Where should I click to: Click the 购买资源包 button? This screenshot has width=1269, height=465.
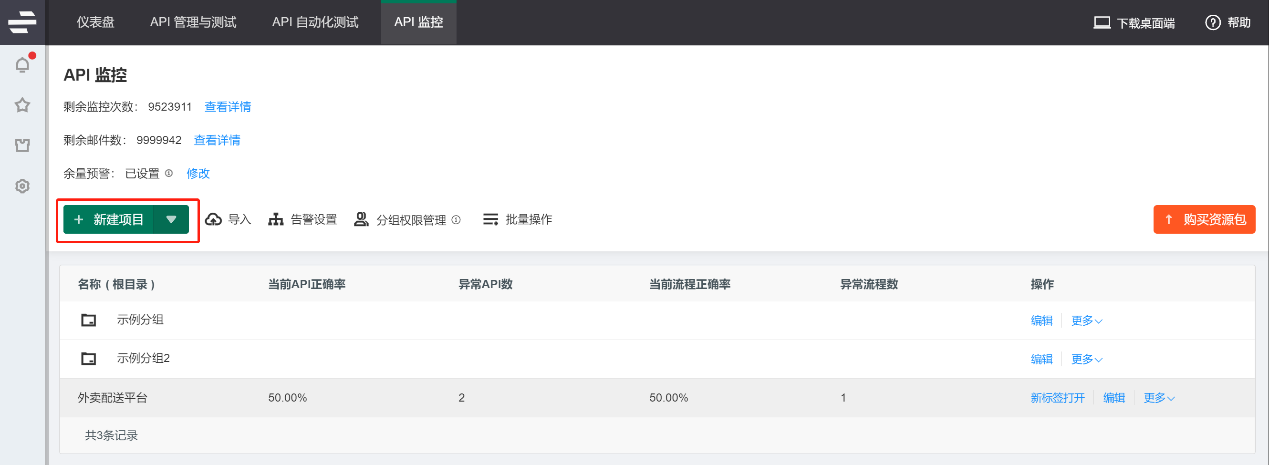click(1204, 220)
